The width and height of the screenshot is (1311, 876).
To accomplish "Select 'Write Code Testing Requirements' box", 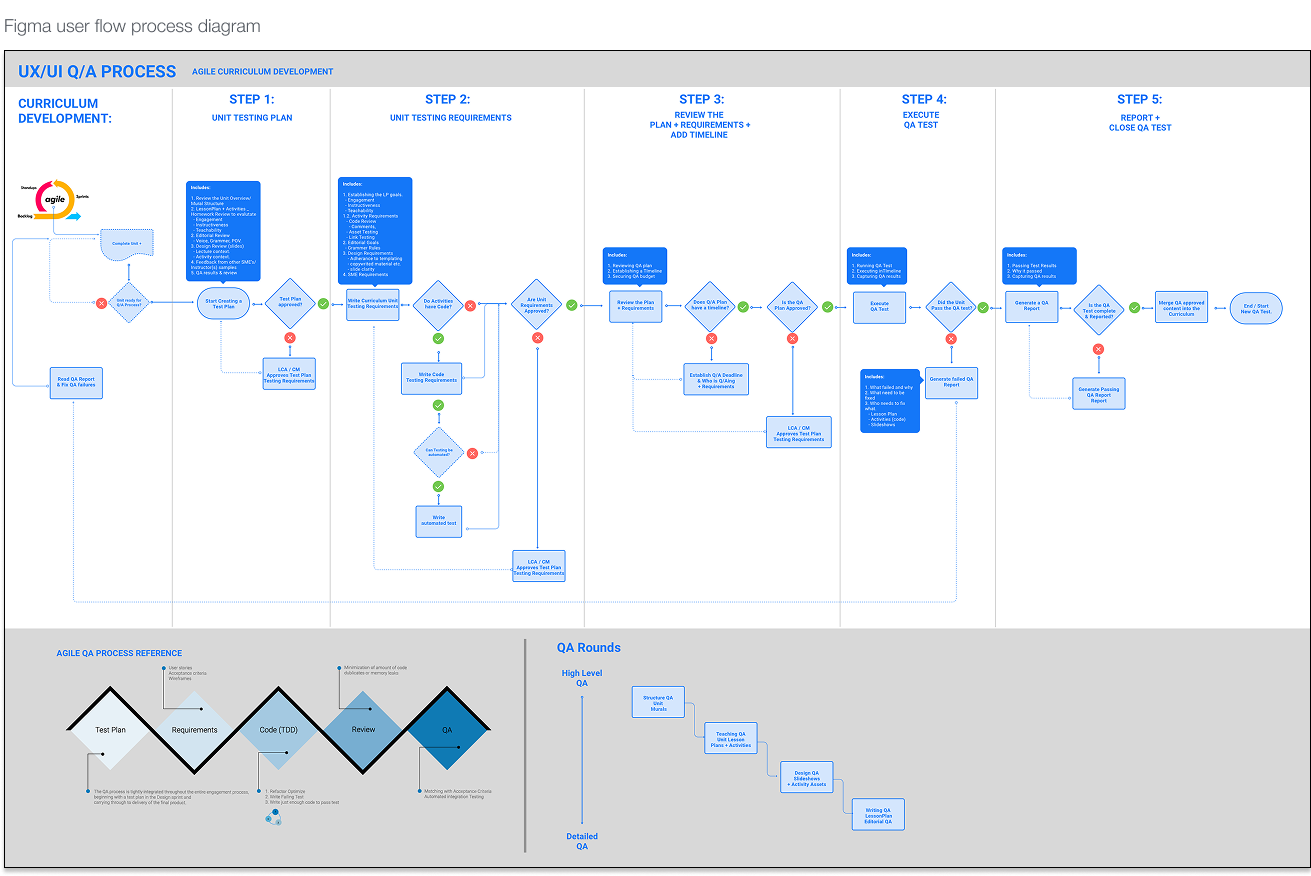I will click(x=431, y=378).
